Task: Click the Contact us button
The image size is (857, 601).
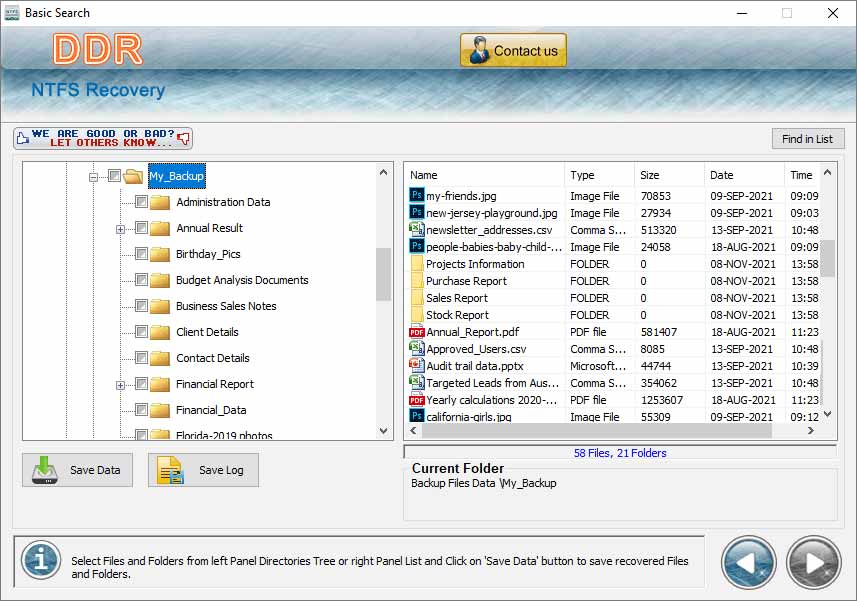Action: pyautogui.click(x=513, y=50)
